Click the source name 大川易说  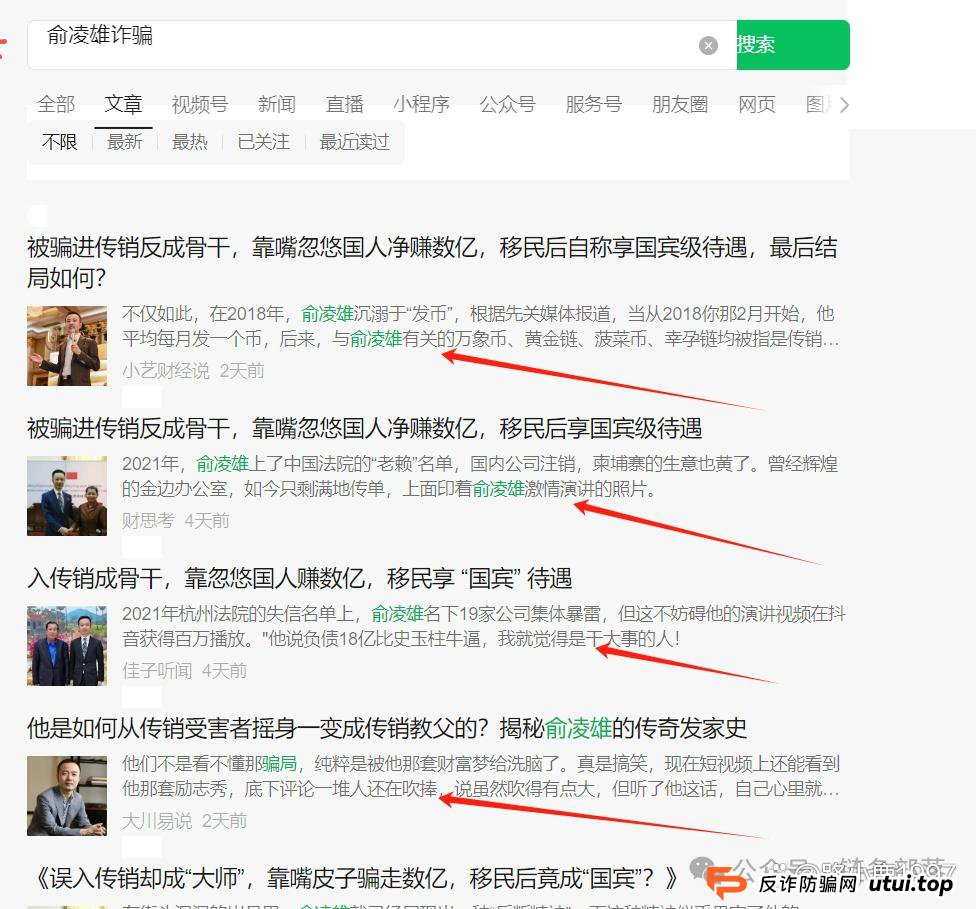pos(157,821)
